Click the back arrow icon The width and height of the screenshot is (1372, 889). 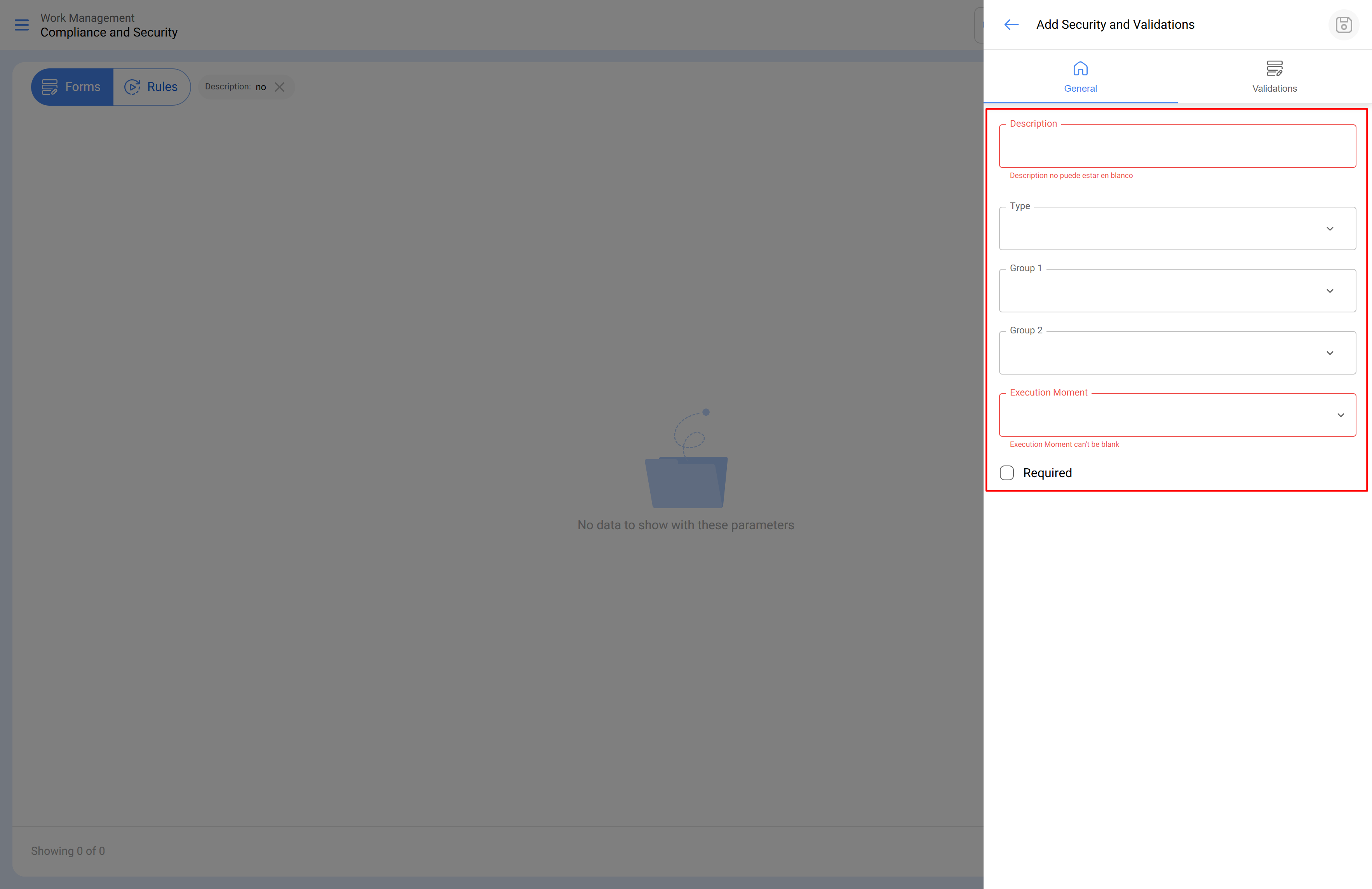(x=1011, y=25)
